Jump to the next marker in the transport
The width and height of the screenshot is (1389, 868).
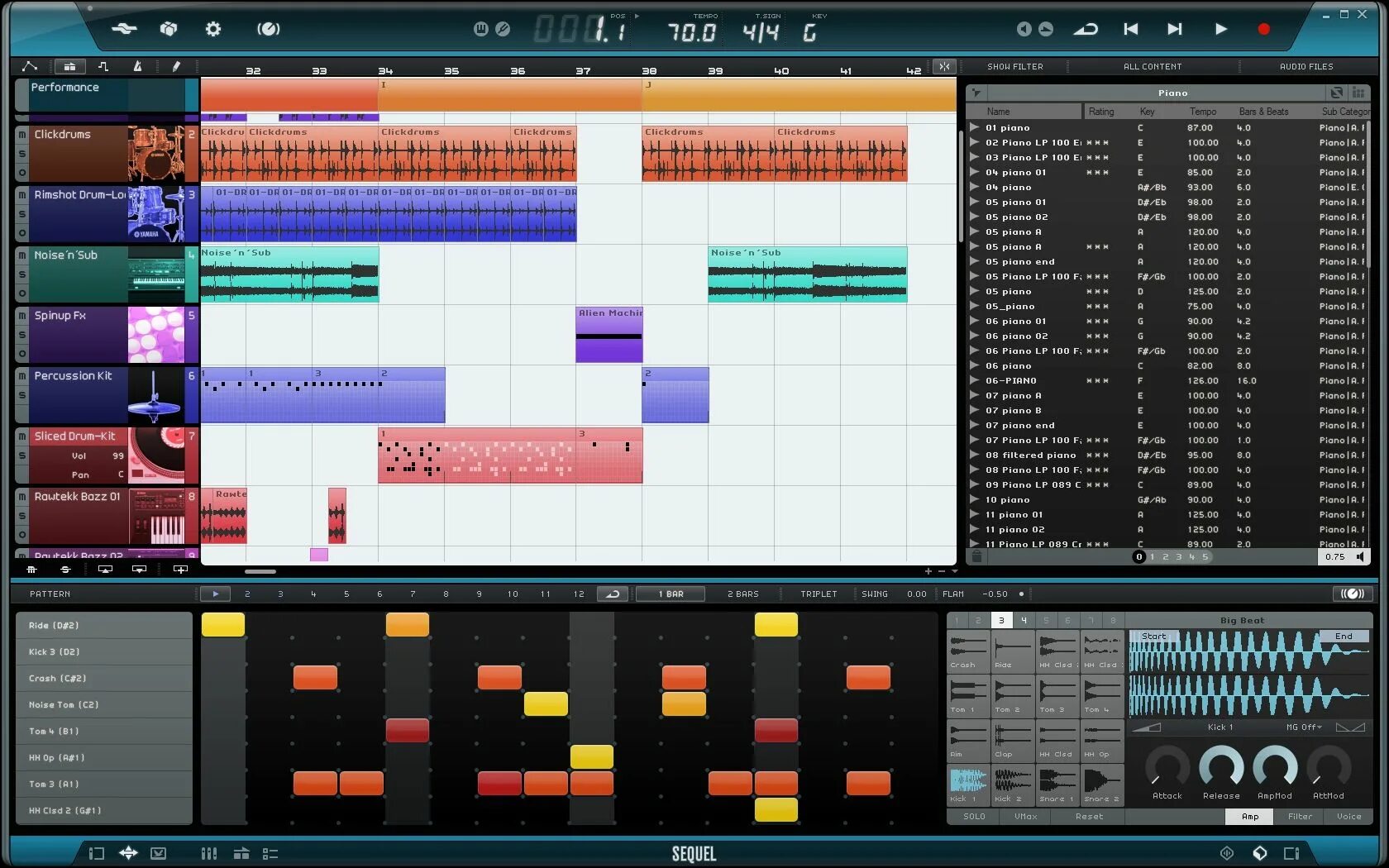pyautogui.click(x=1174, y=29)
